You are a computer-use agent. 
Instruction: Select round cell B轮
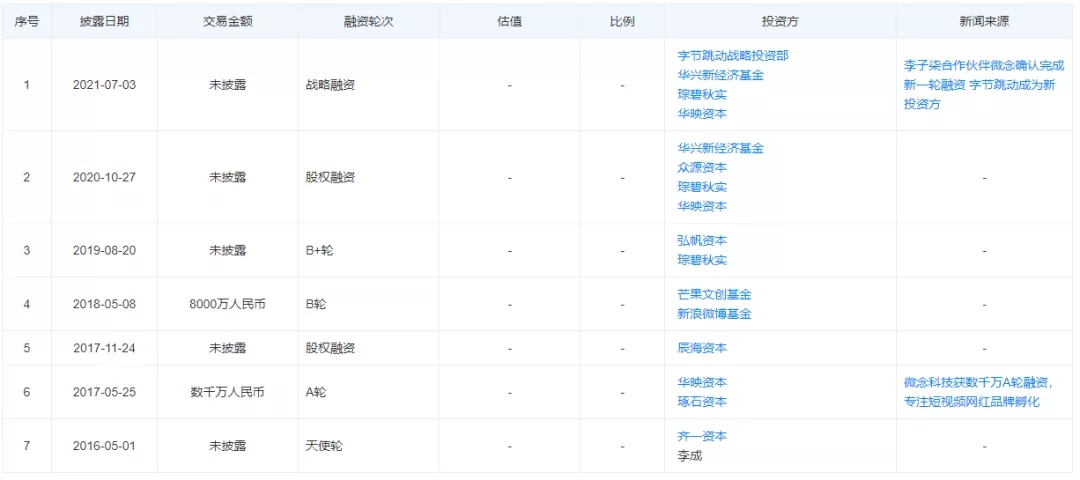click(315, 304)
